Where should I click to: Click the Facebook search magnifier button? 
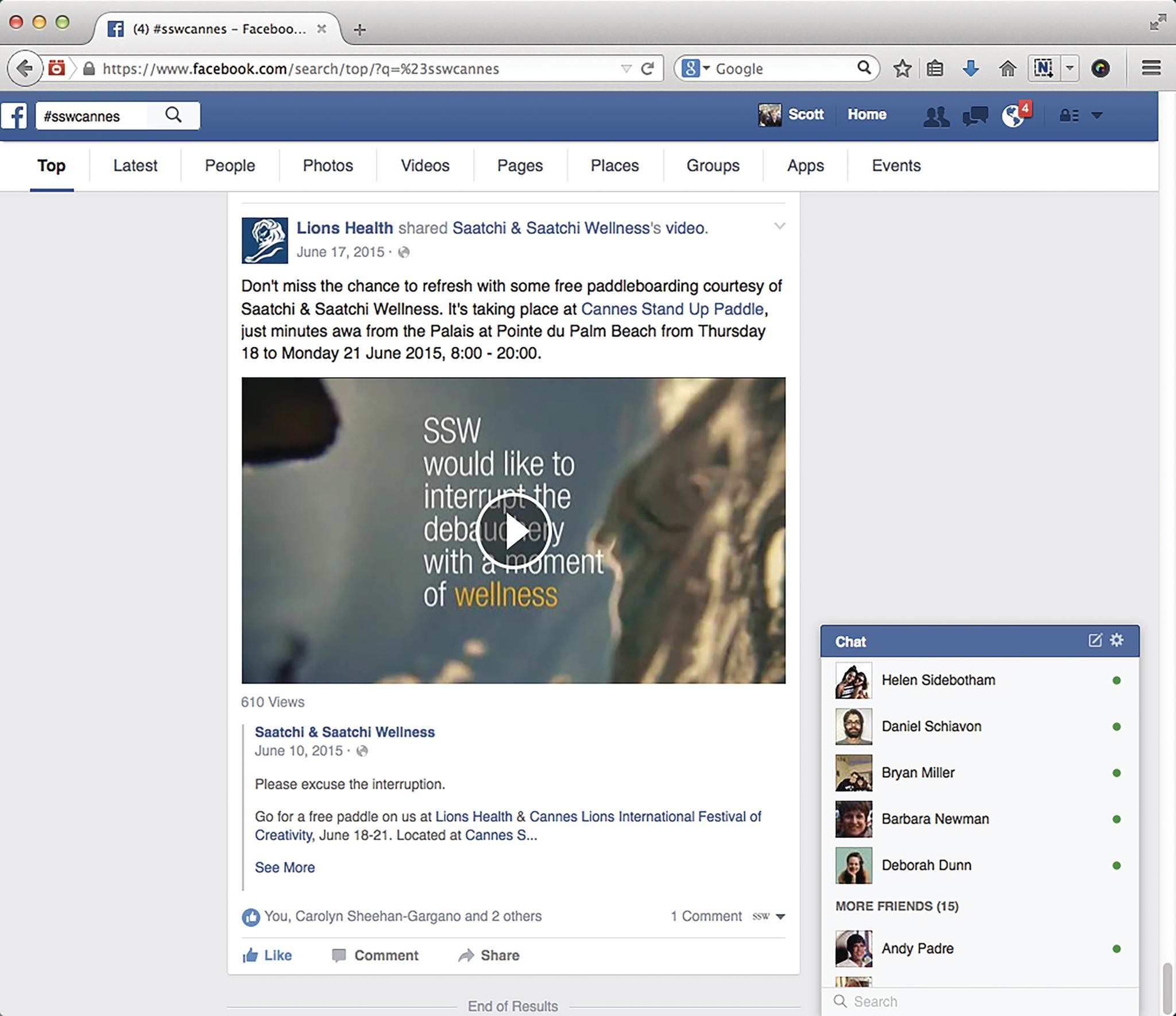[x=173, y=115]
